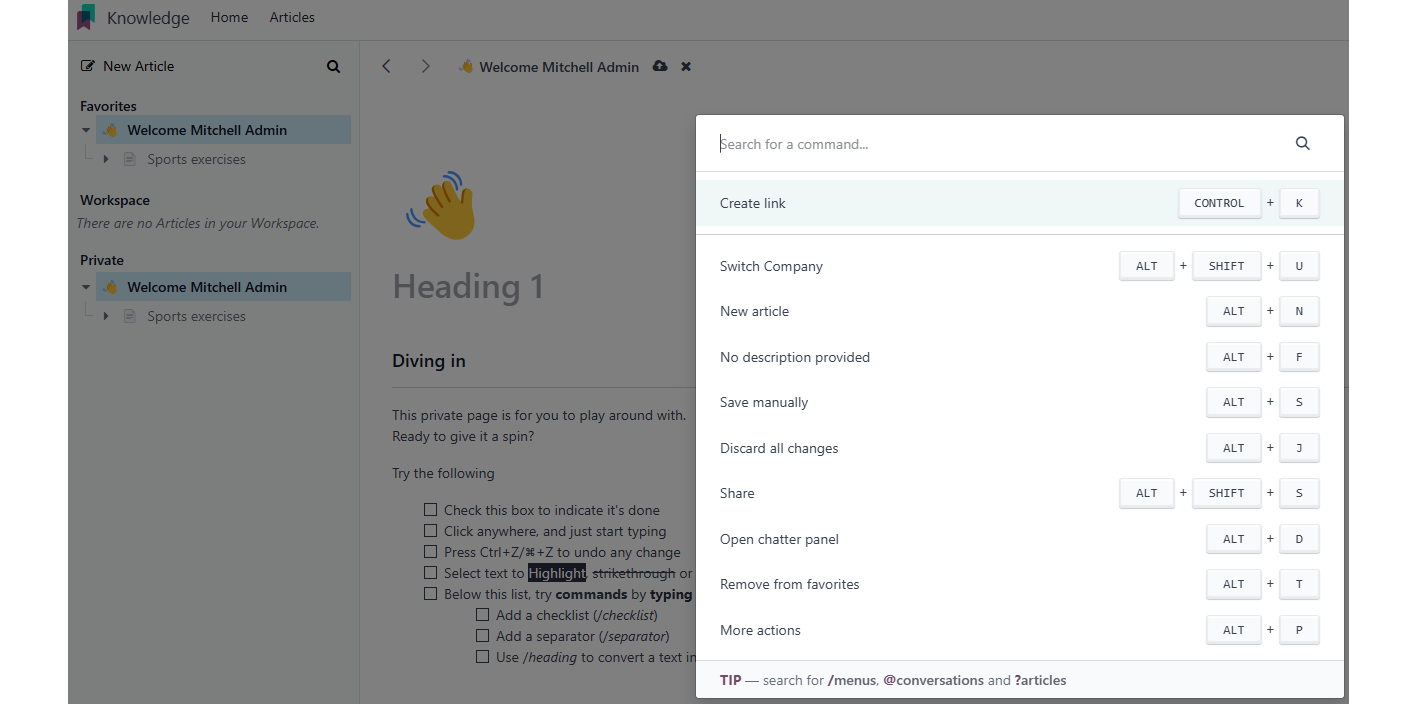This screenshot has width=1416, height=704.
Task: Select the 'No description provided' command
Action: point(1020,357)
